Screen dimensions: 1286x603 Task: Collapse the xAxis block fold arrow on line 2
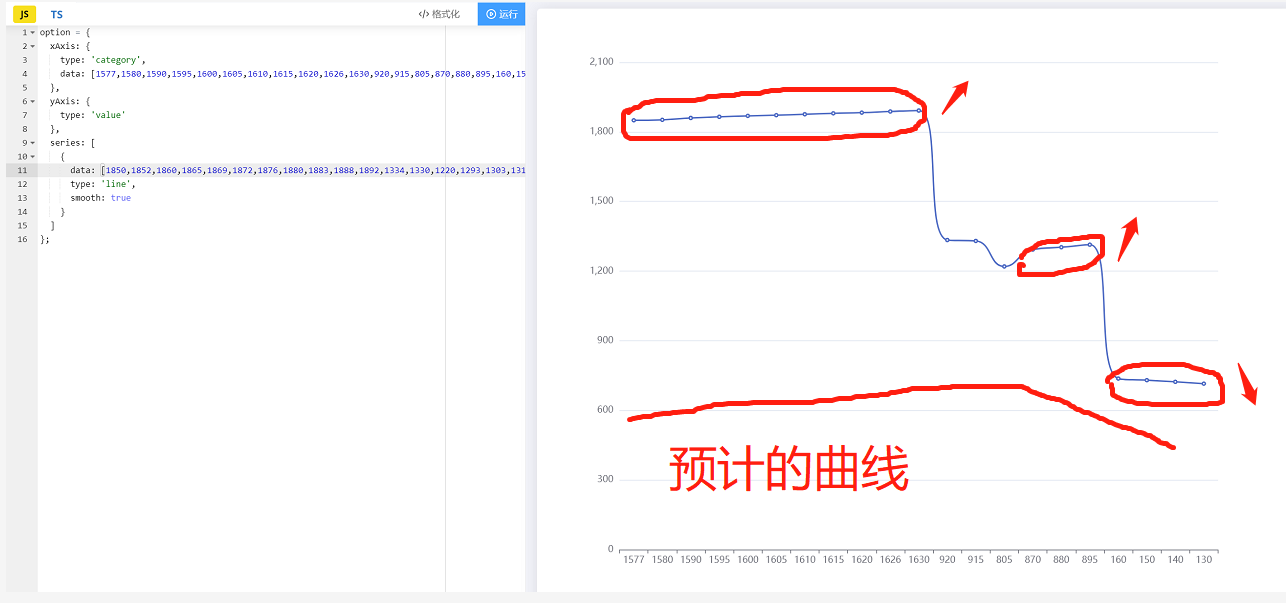coord(31,45)
